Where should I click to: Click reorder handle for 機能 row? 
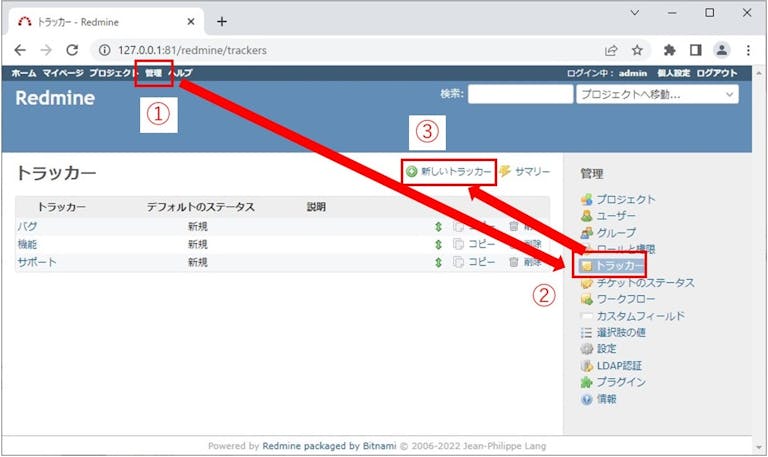tap(438, 244)
